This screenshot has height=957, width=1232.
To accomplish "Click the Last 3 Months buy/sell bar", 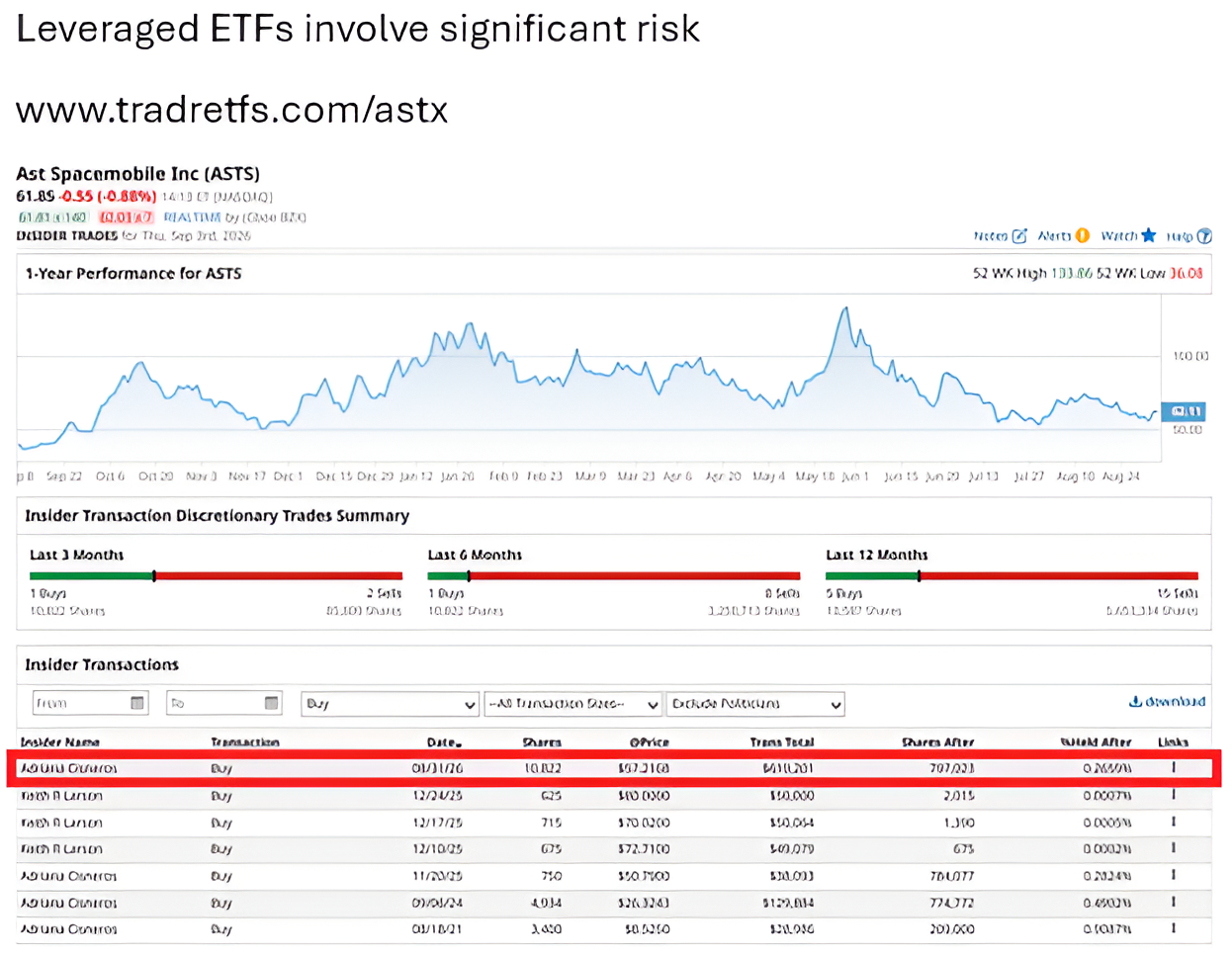I will click(x=217, y=575).
